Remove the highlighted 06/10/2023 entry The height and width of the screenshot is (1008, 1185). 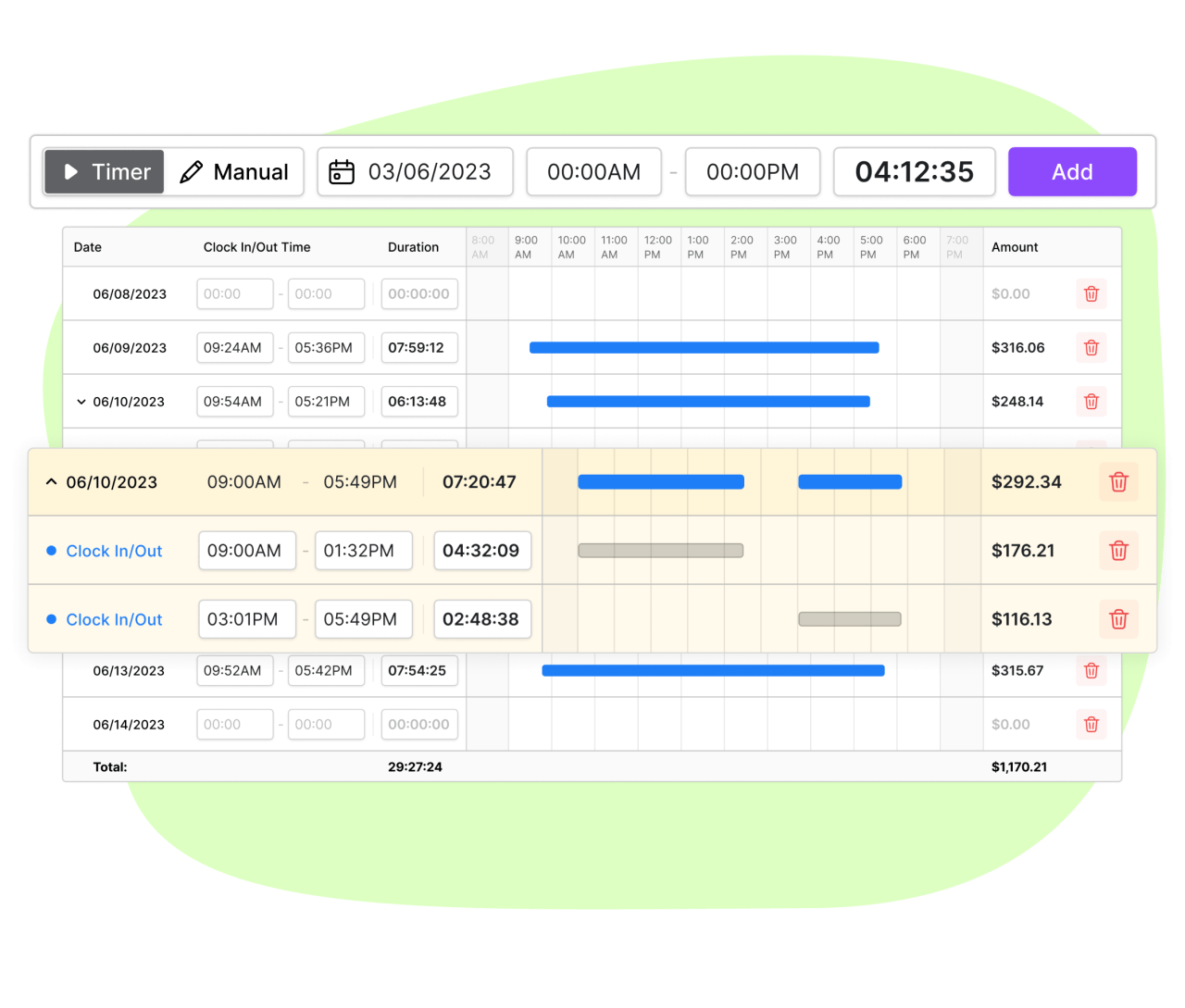(x=1118, y=481)
